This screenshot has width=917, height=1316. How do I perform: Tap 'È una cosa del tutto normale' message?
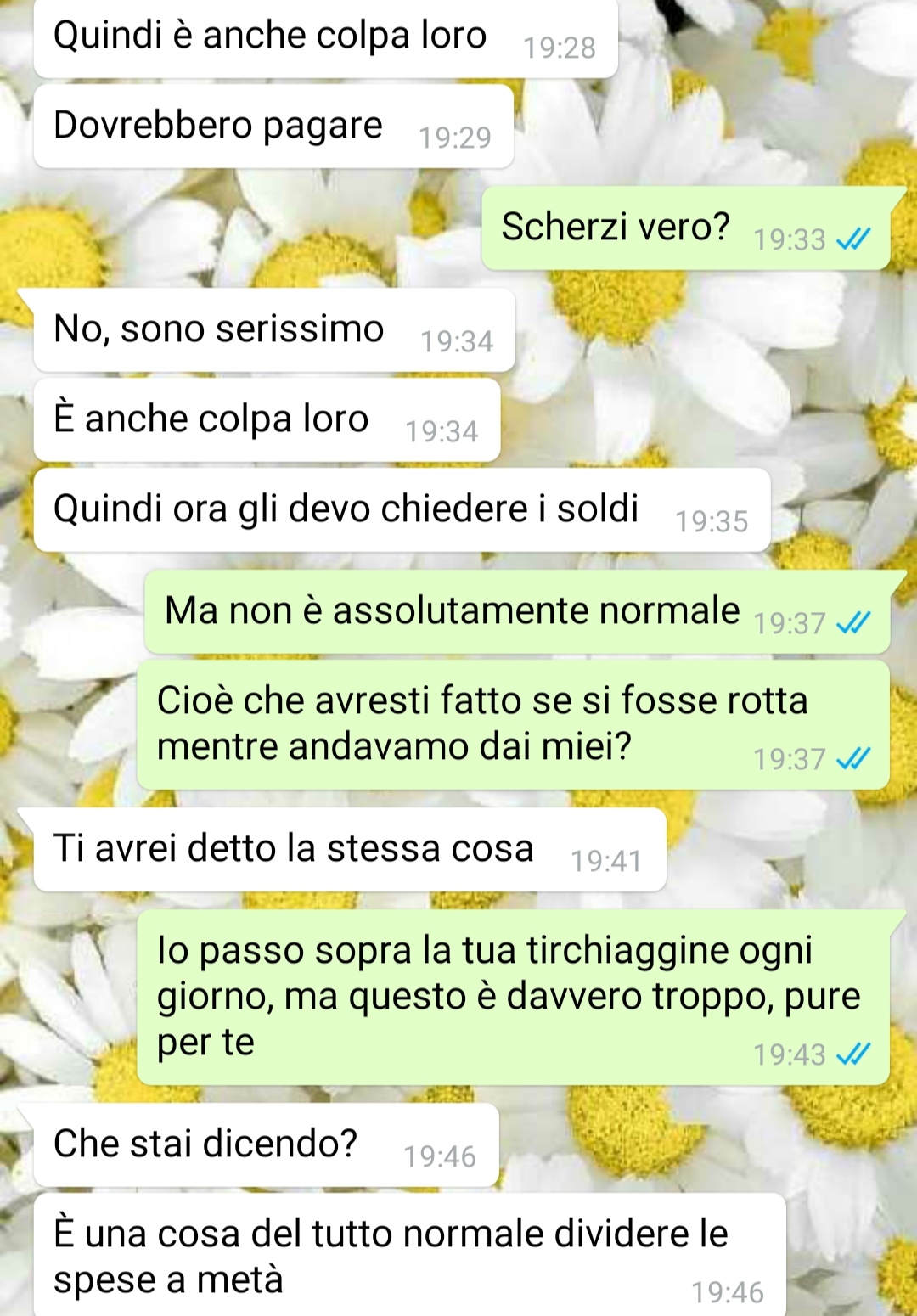410,1255
